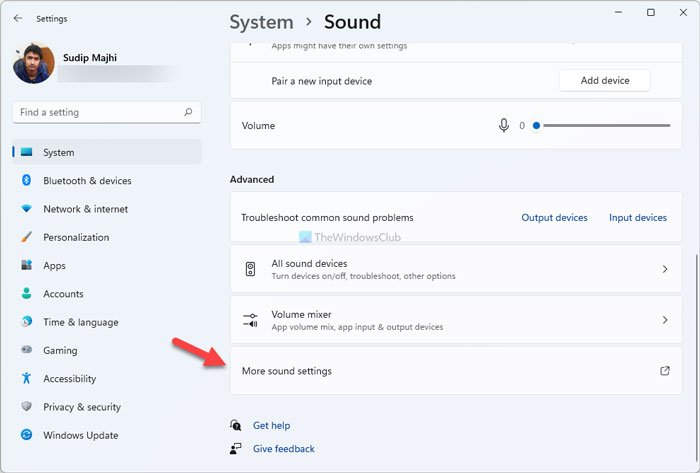700x473 pixels.
Task: Expand the Volume mixer chevron
Action: click(665, 320)
